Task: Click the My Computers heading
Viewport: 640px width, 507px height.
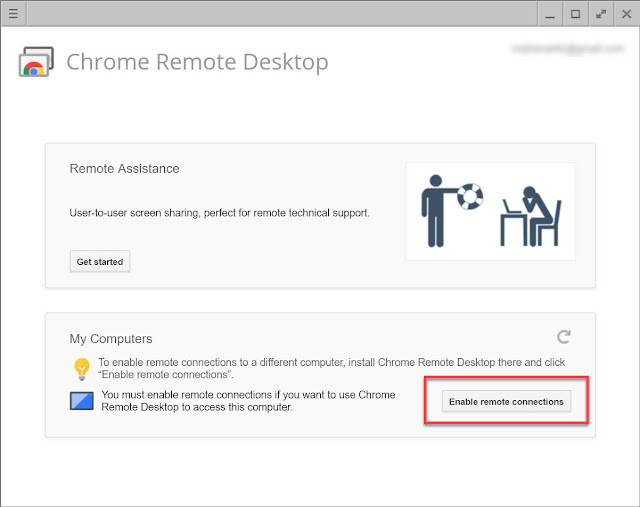Action: coord(111,338)
